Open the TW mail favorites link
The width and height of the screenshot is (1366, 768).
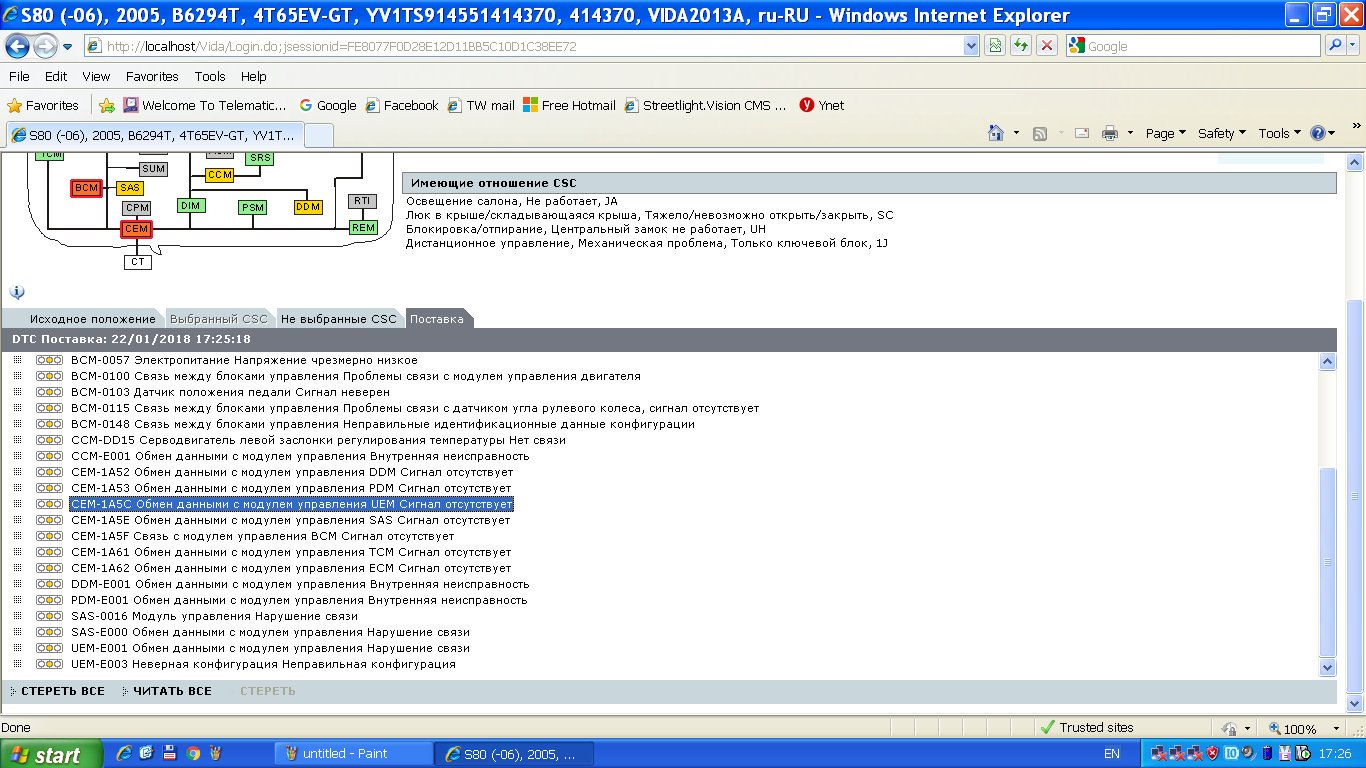point(481,105)
